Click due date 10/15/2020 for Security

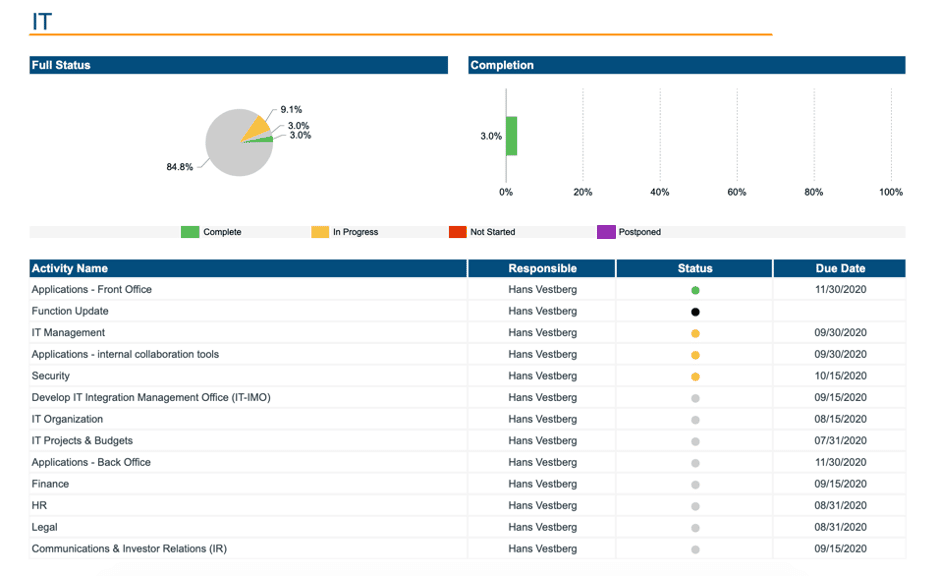pyautogui.click(x=840, y=375)
